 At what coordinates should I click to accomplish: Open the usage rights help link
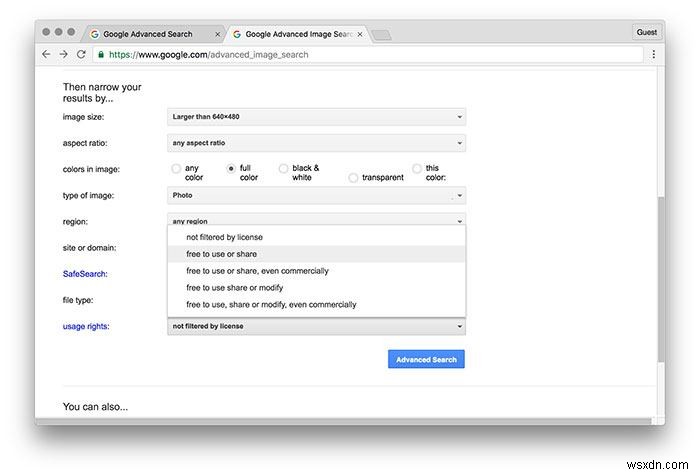click(x=86, y=326)
